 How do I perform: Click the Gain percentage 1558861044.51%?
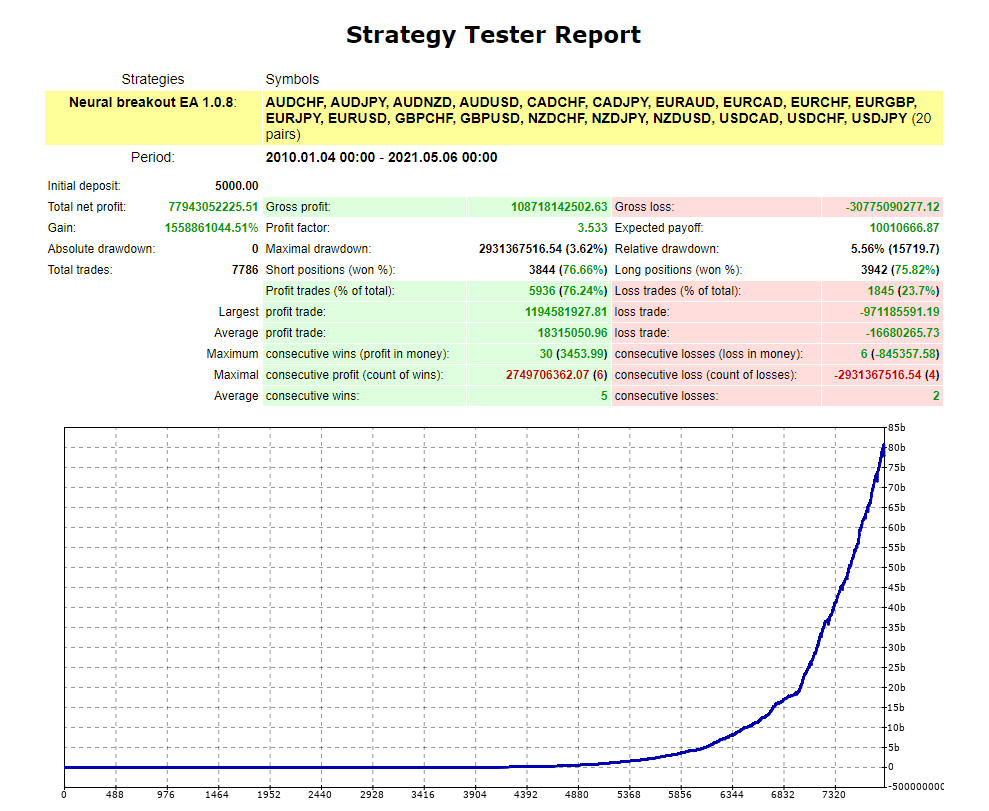coord(211,228)
